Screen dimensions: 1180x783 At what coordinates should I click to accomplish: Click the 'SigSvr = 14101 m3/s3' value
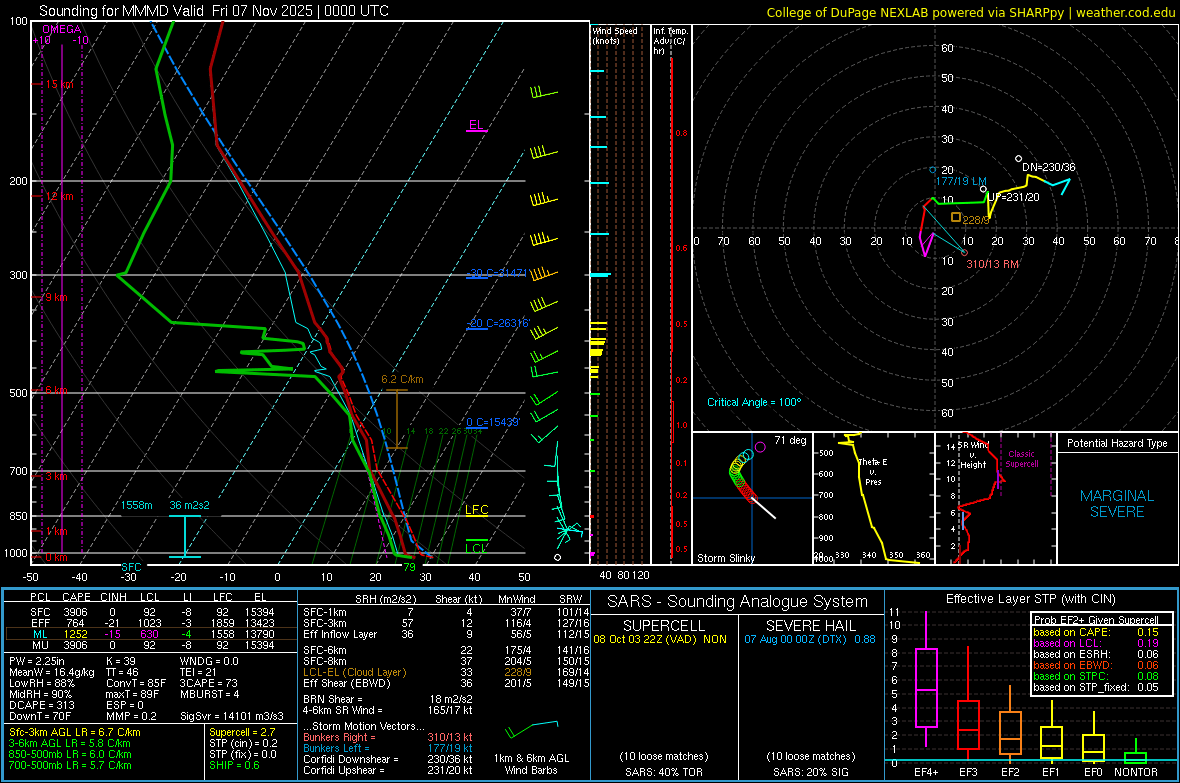[232, 716]
